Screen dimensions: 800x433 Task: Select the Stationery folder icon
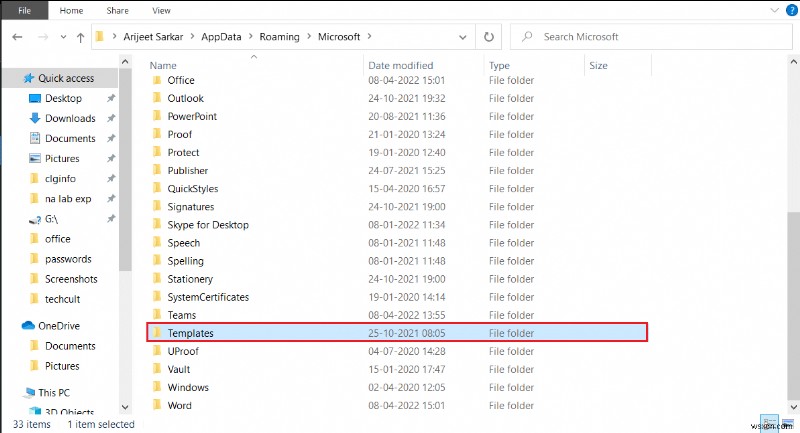point(157,279)
